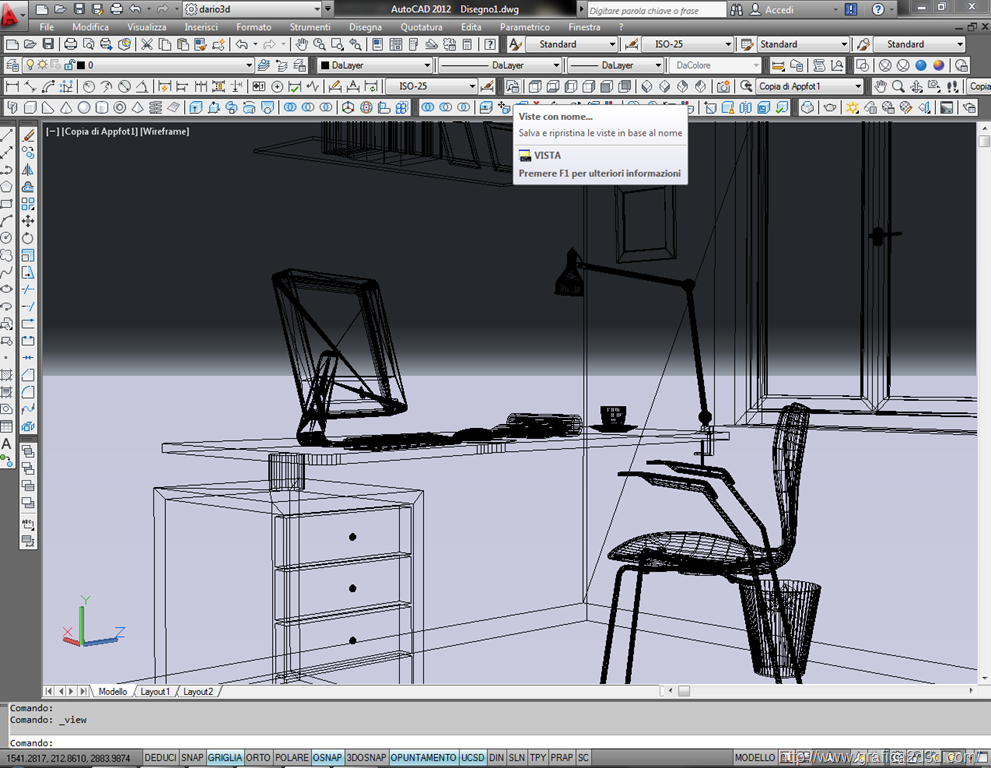Viewport: 991px width, 768px height.
Task: Select the Pan hand tool
Action: pos(301,45)
